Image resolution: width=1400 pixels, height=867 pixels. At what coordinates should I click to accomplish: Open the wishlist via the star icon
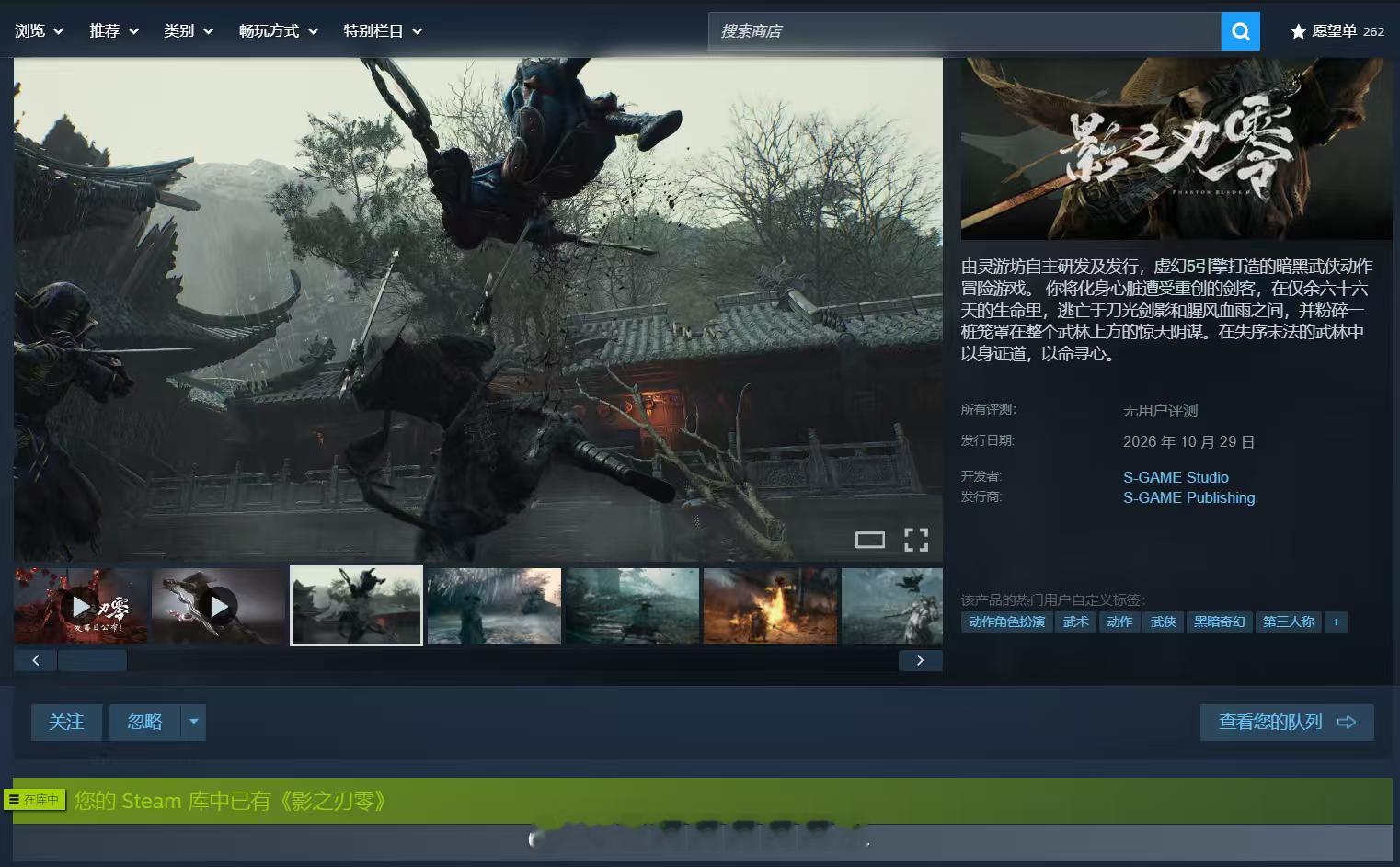pos(1298,31)
